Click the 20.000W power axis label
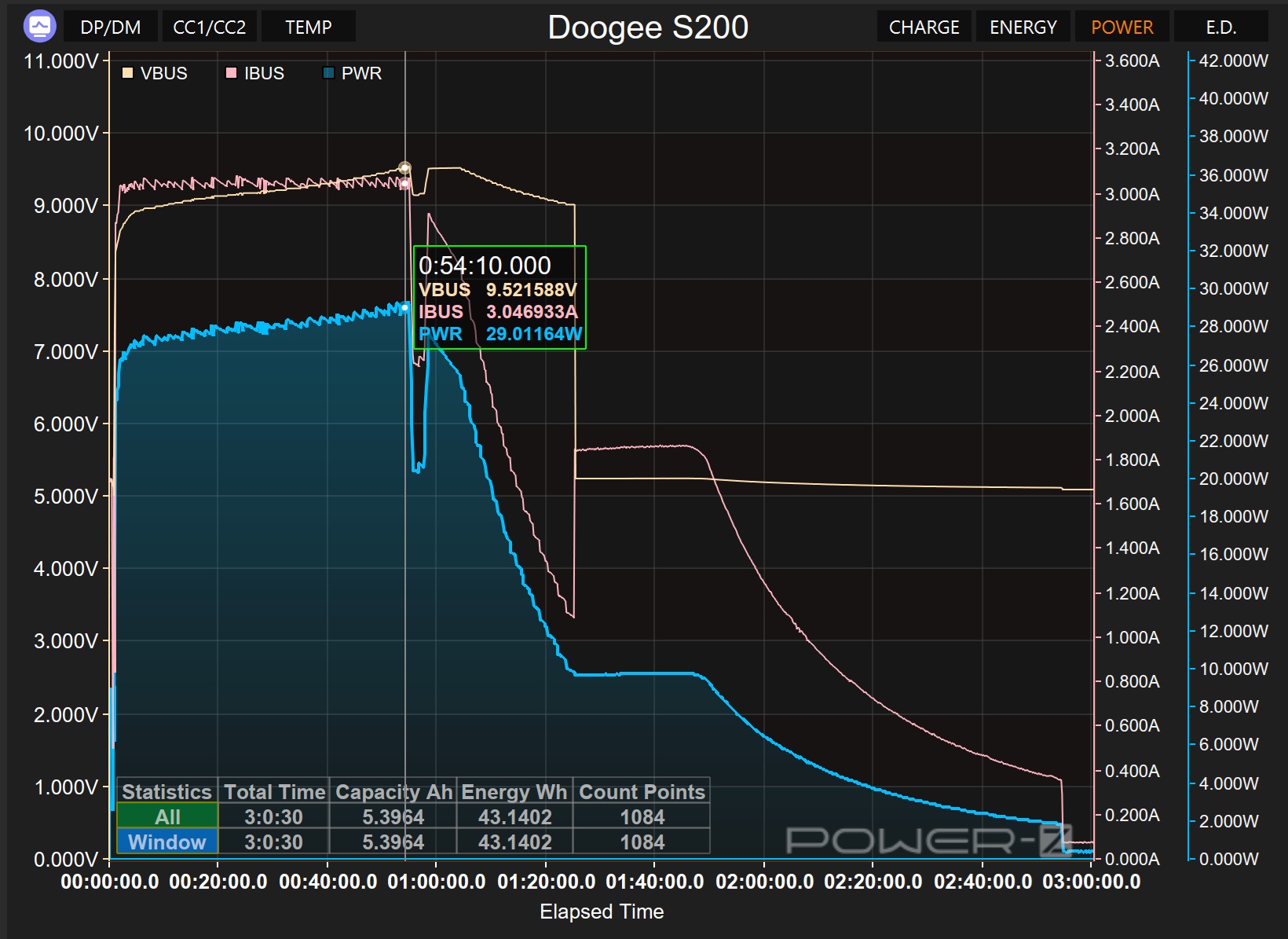Image resolution: width=1288 pixels, height=939 pixels. click(x=1234, y=479)
